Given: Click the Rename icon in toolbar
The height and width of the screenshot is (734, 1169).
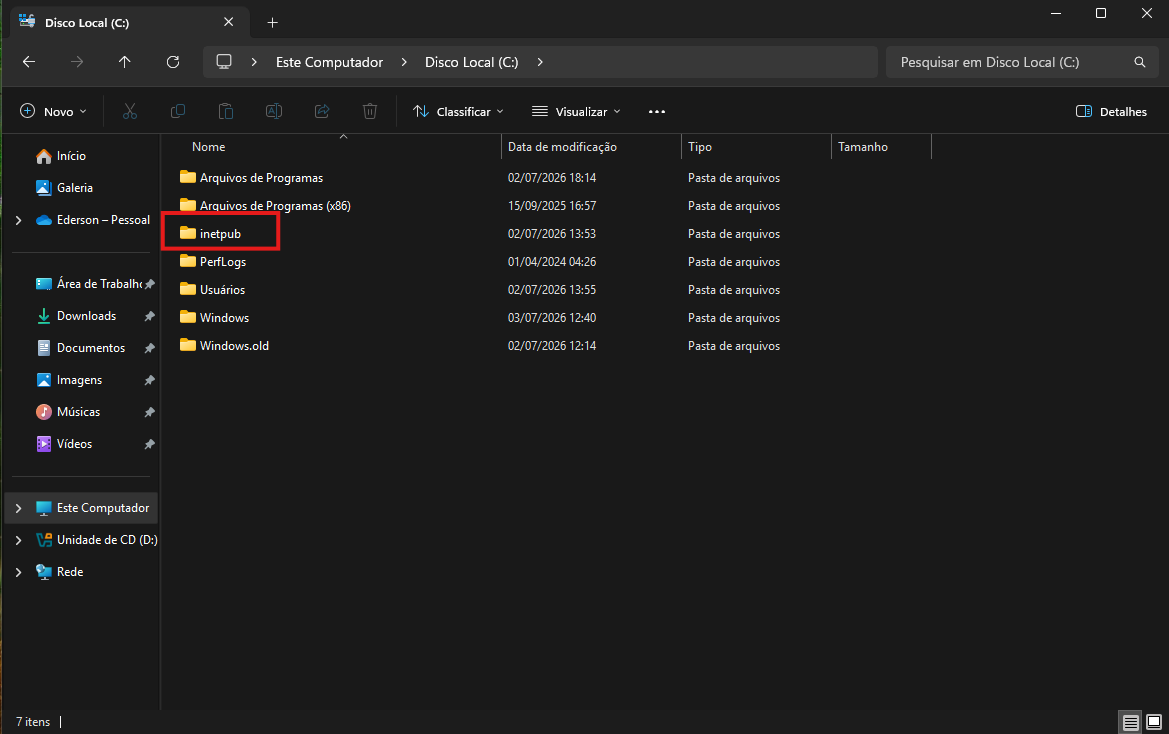Looking at the screenshot, I should click(x=274, y=112).
